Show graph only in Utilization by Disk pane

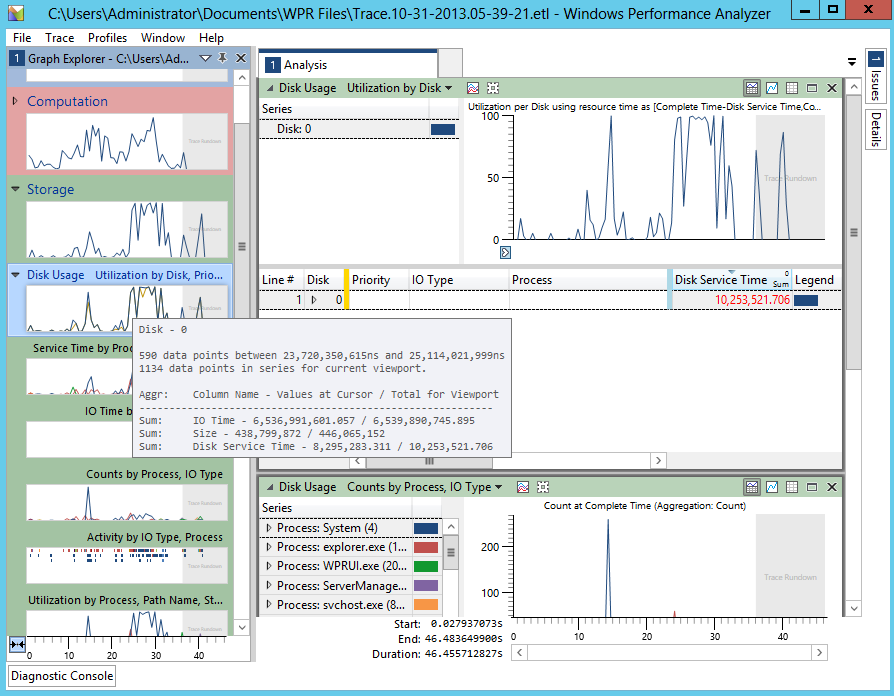point(772,88)
